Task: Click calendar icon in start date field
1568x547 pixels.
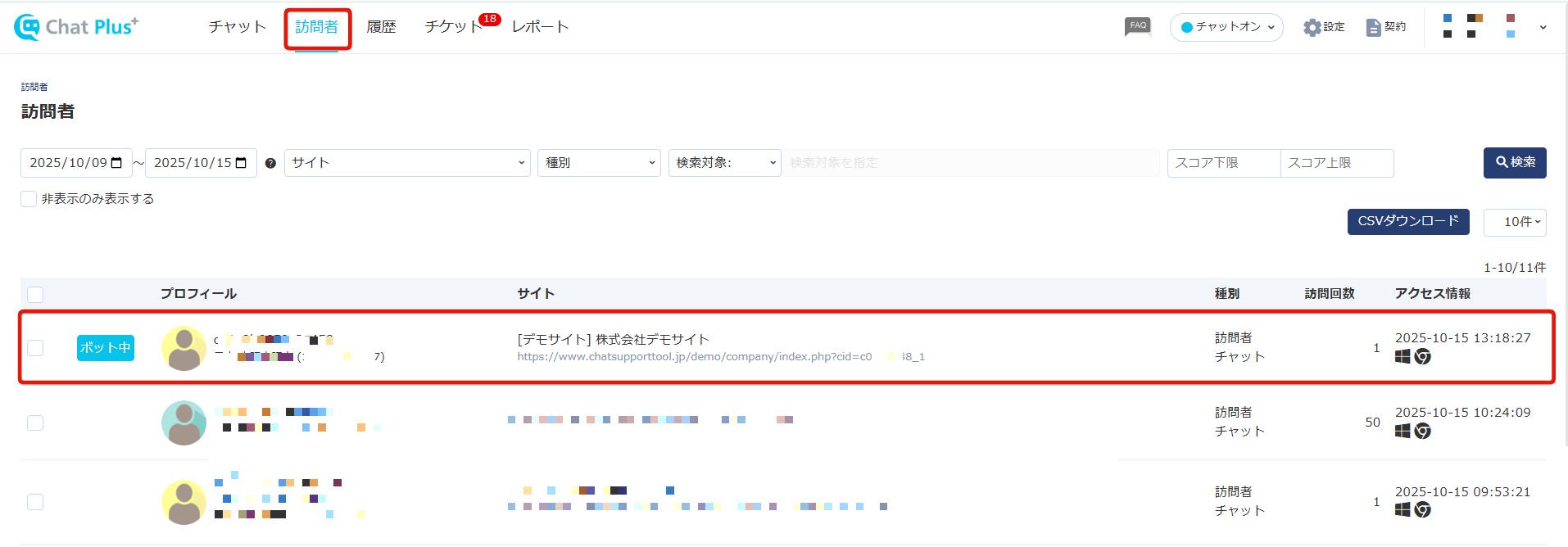Action: [x=116, y=163]
